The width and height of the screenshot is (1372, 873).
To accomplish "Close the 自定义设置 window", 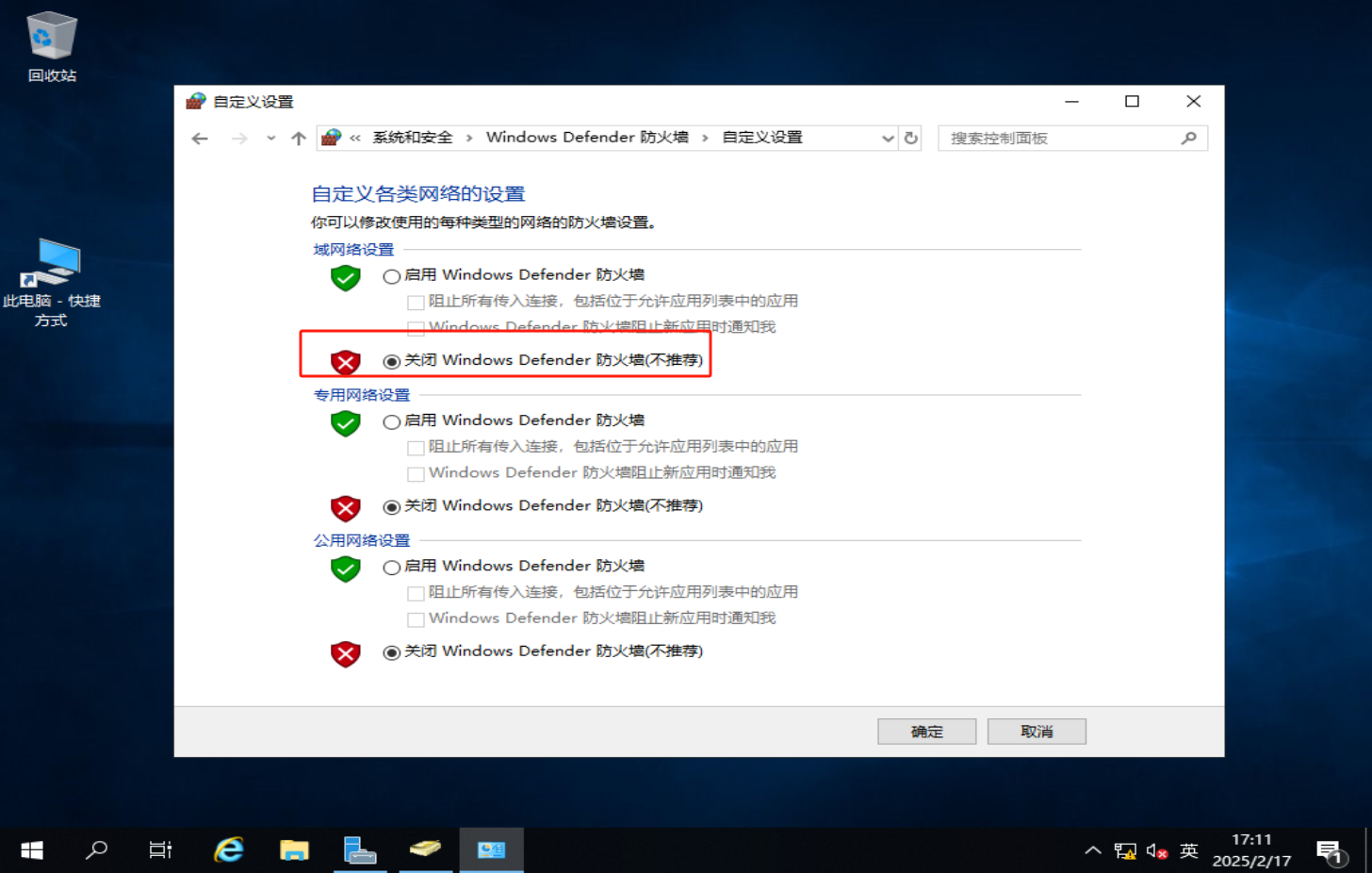I will click(1193, 102).
